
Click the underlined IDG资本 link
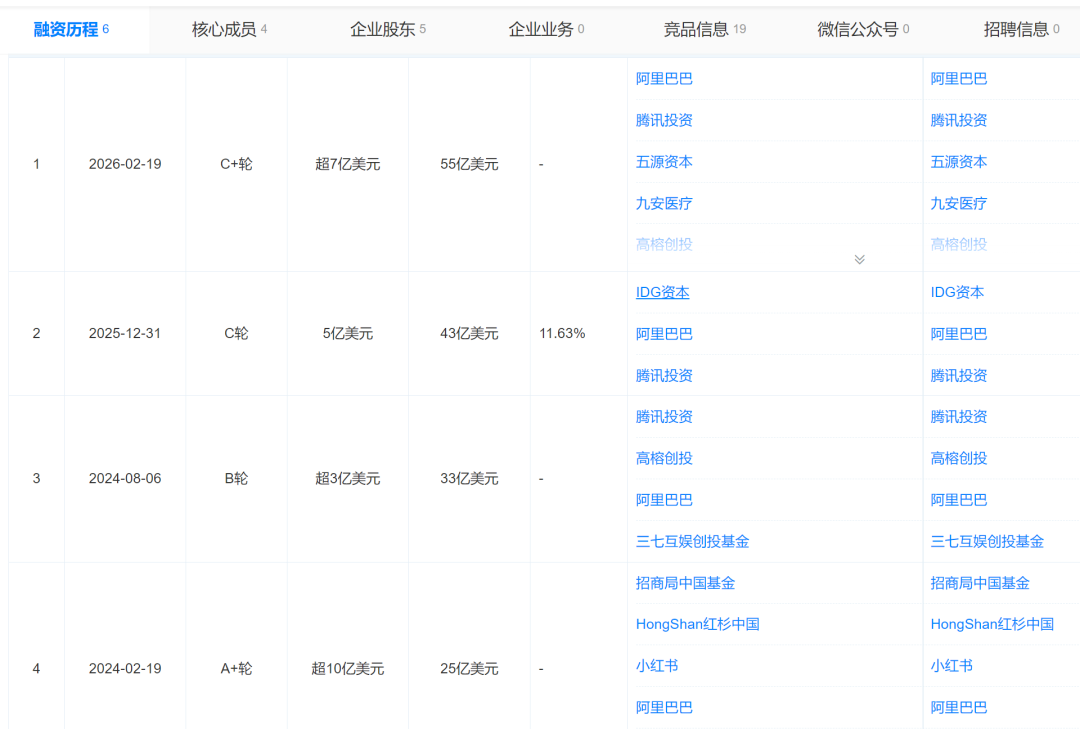(662, 292)
